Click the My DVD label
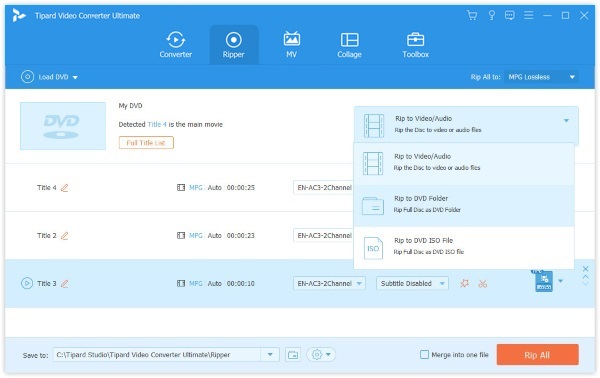The width and height of the screenshot is (600, 378). [x=130, y=106]
